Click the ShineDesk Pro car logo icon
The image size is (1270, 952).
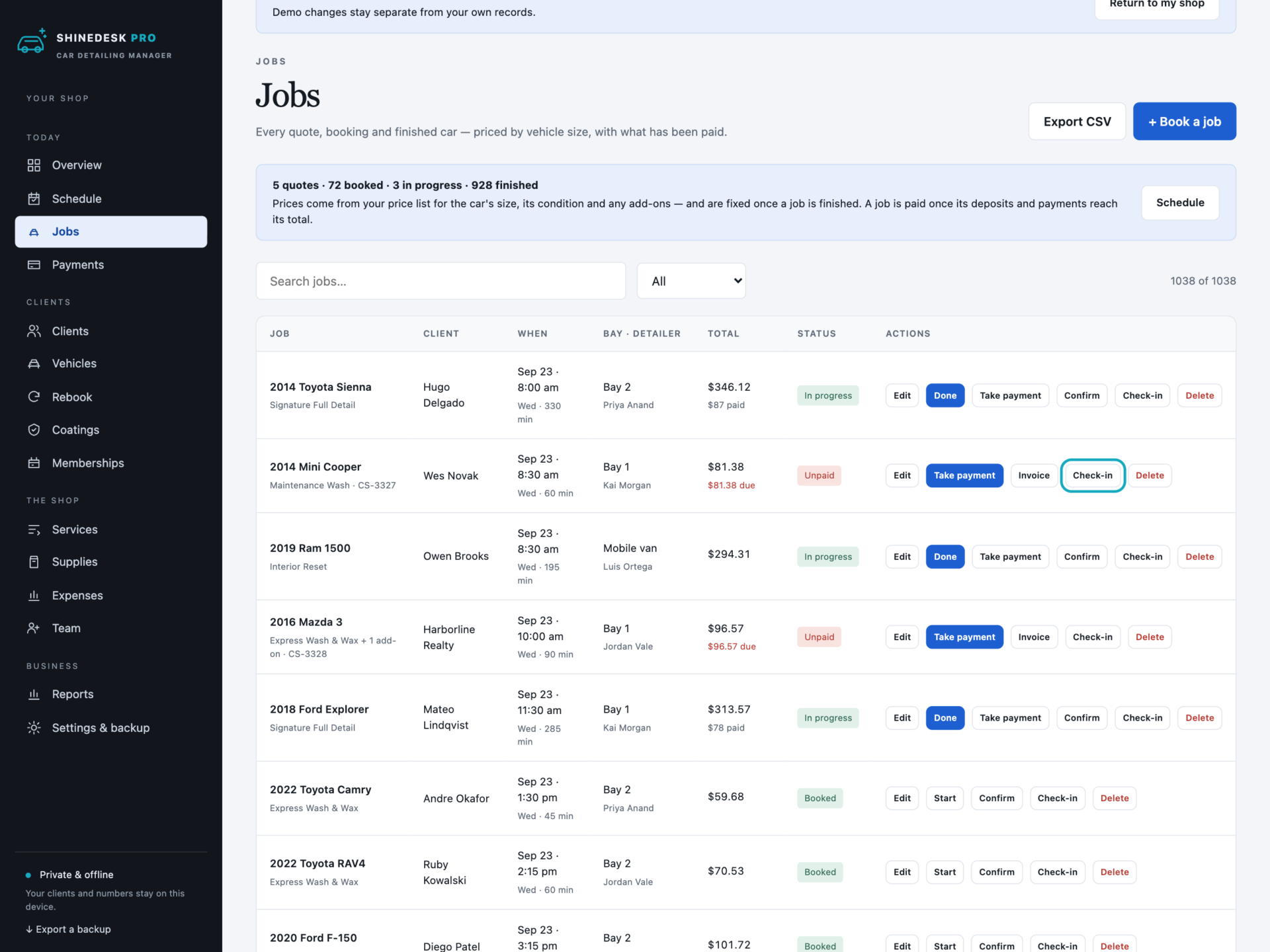click(x=32, y=42)
